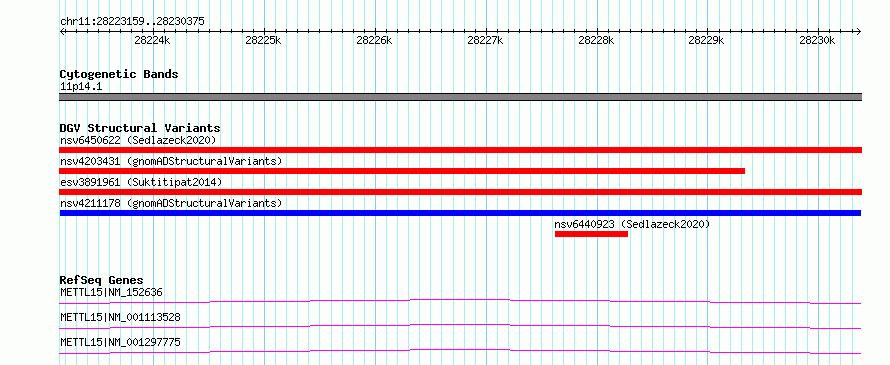Click the magenta METTL15|NM_001297775 gene line

point(460,351)
